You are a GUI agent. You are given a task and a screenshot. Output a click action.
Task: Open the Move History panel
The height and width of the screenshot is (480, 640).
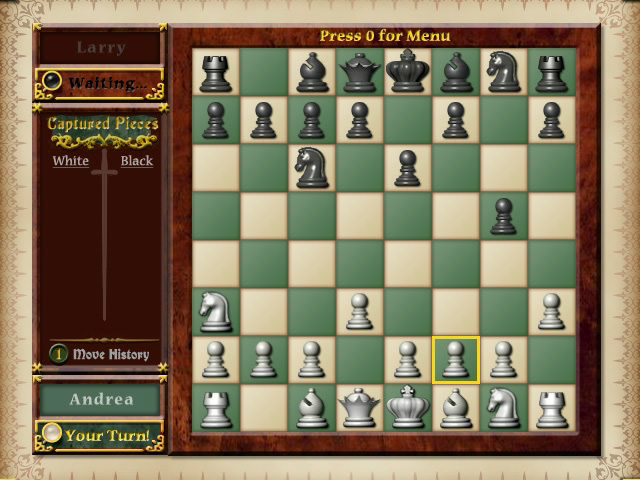[x=110, y=354]
